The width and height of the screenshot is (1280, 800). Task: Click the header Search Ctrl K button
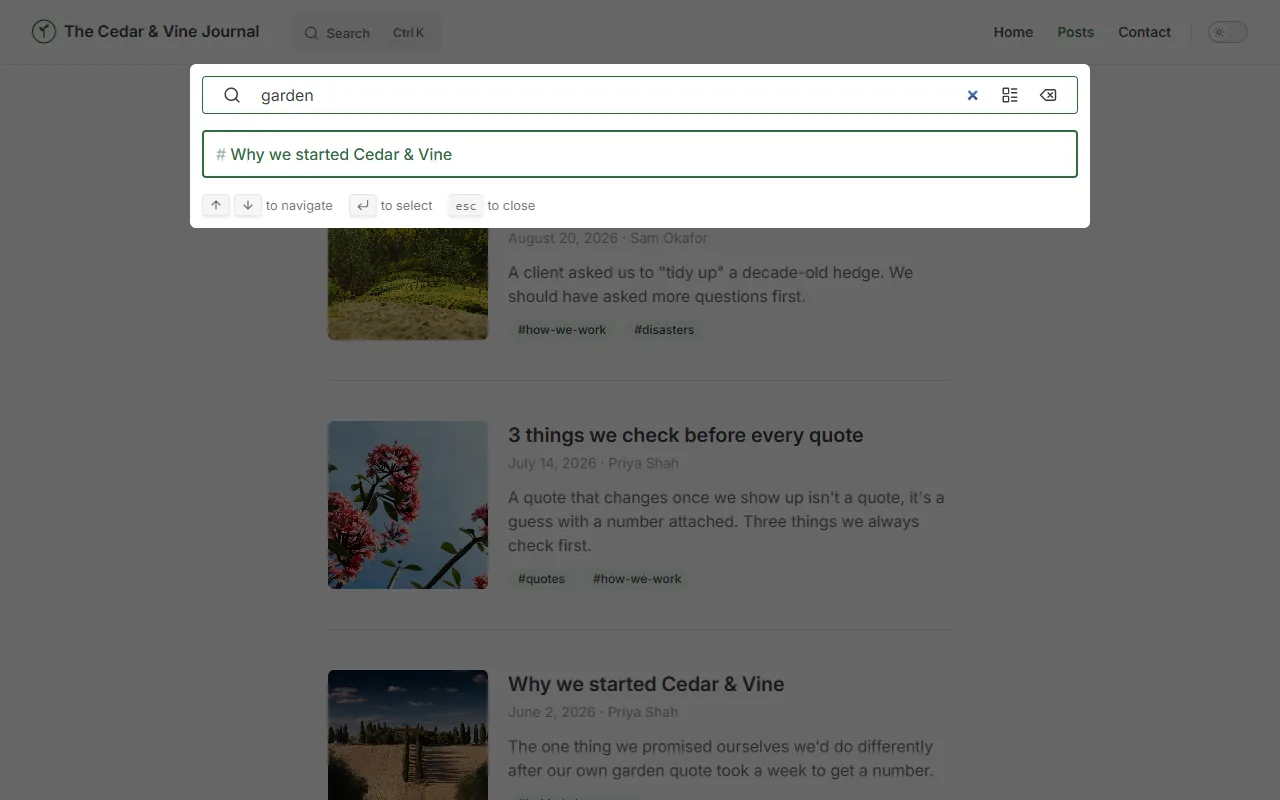366,33
